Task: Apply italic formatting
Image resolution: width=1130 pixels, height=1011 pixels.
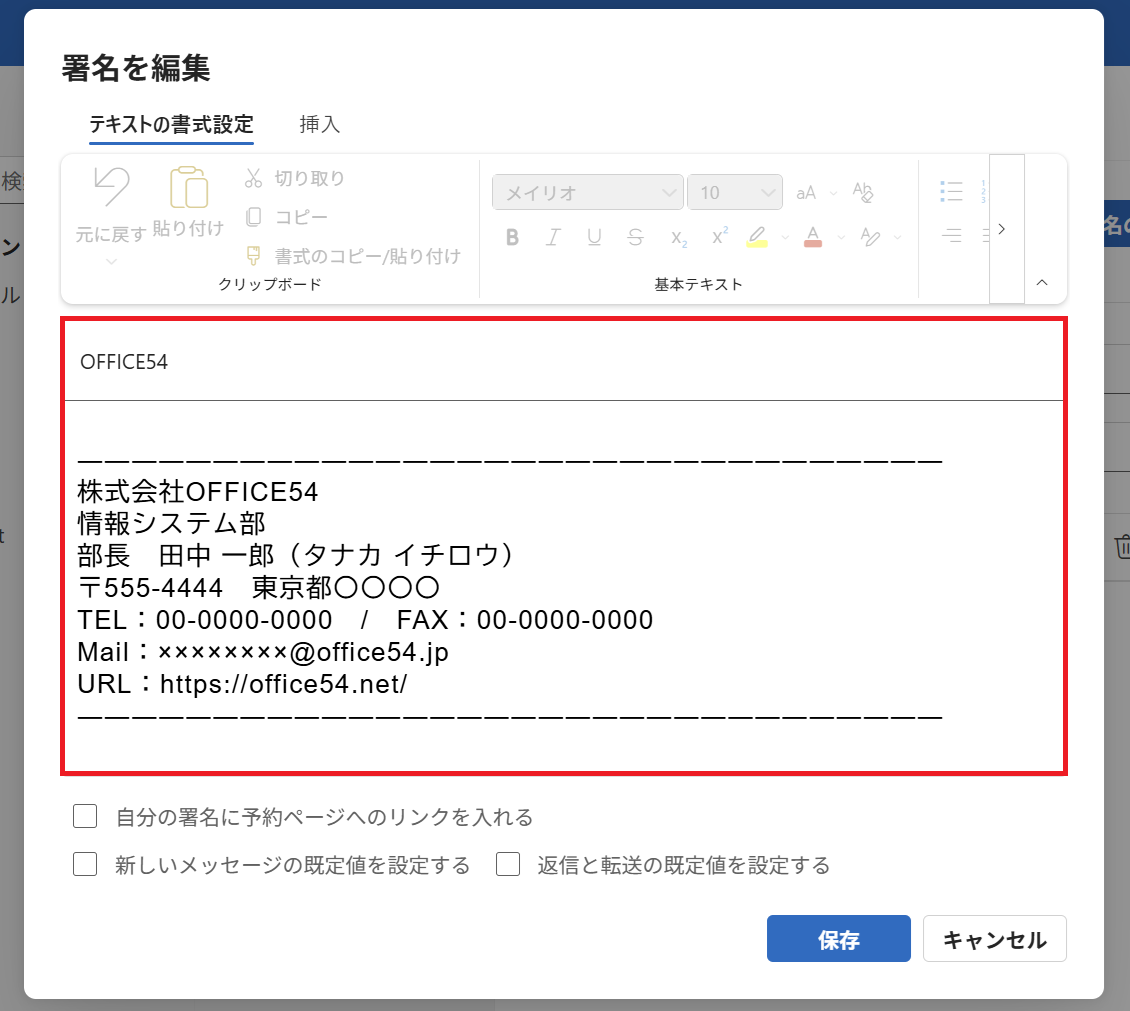Action: click(x=553, y=237)
